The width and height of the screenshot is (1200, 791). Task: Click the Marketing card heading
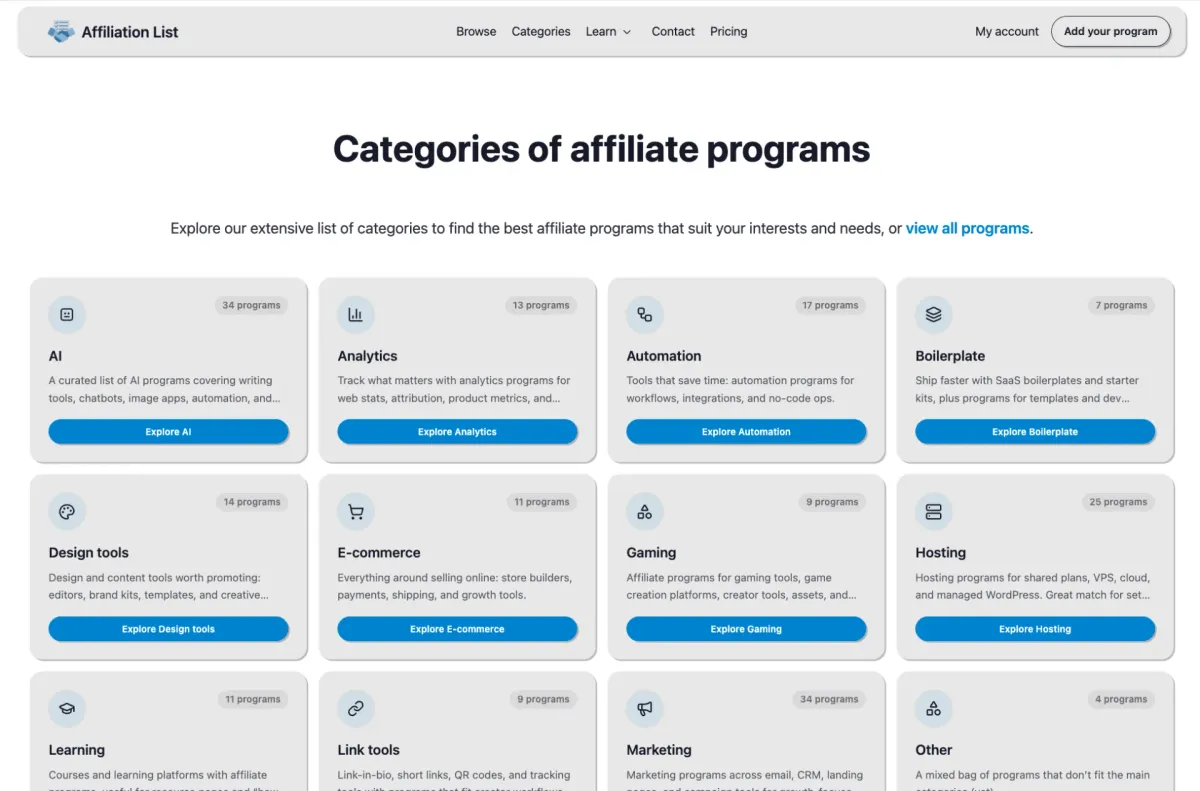click(x=659, y=750)
